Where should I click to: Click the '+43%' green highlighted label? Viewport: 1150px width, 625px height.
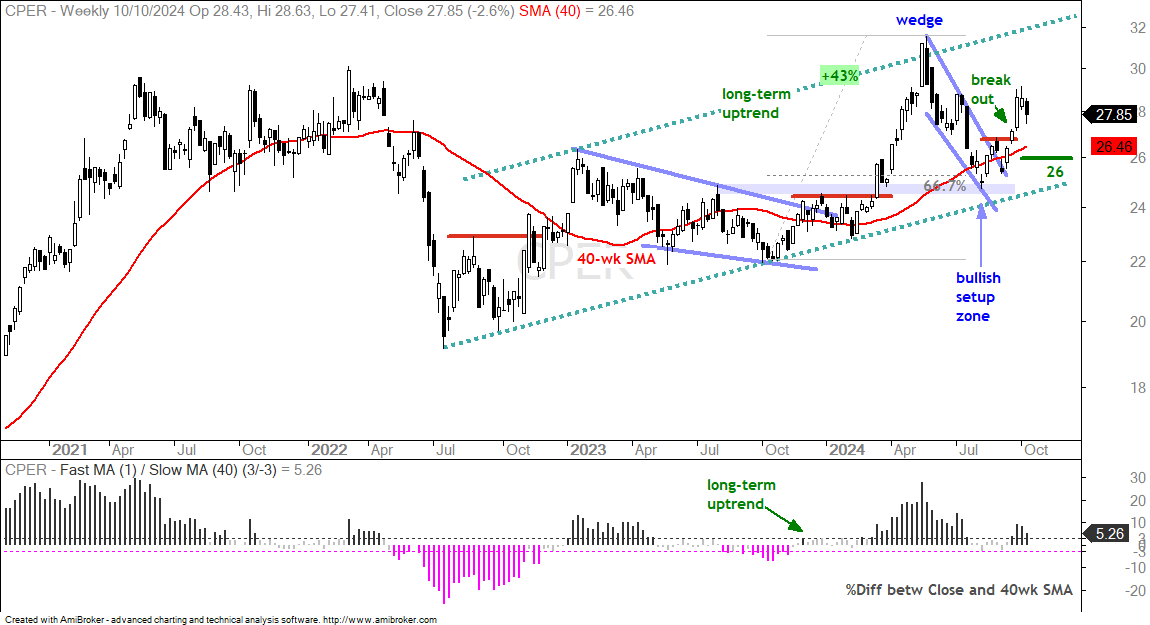[839, 75]
